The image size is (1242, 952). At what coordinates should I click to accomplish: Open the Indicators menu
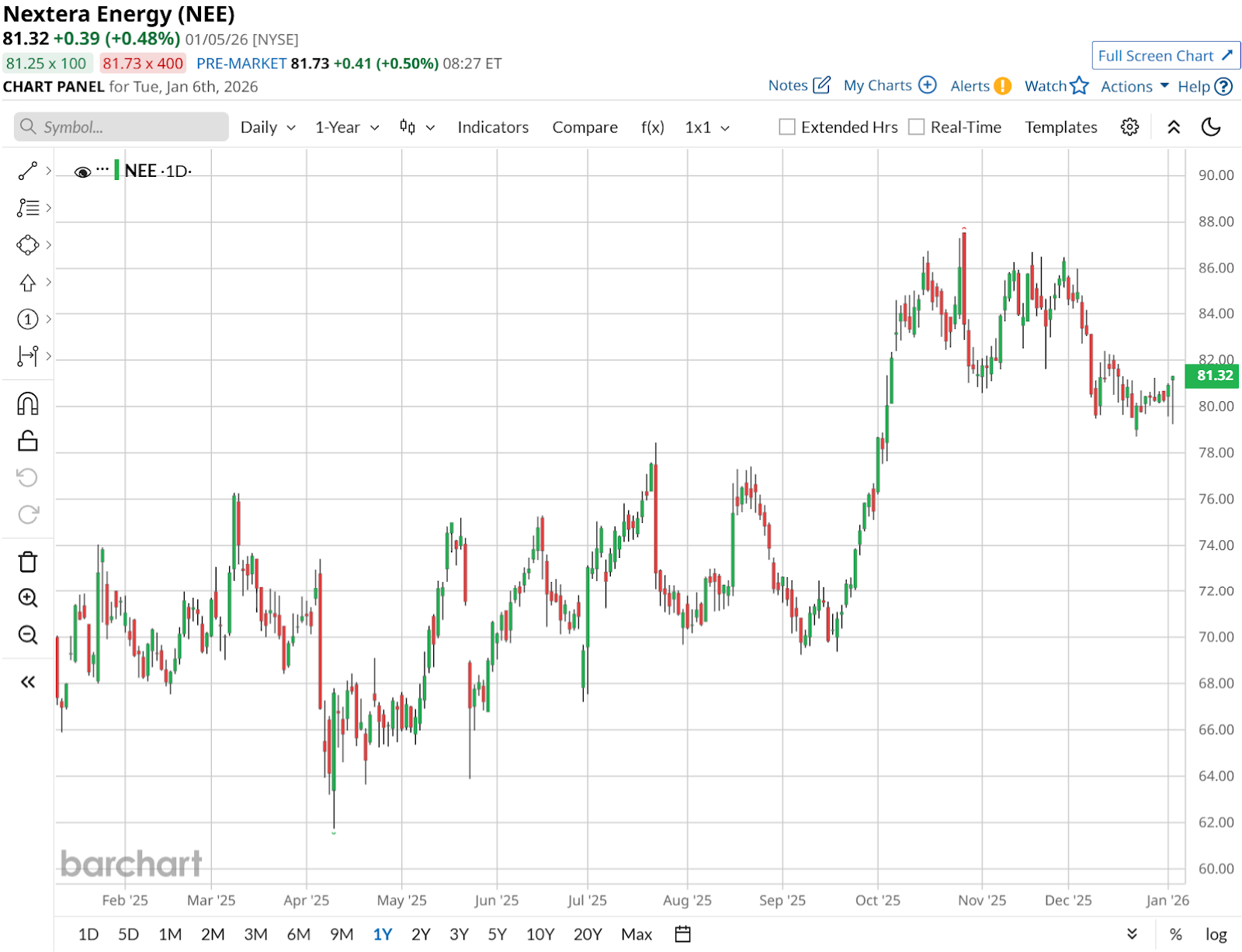click(x=493, y=127)
